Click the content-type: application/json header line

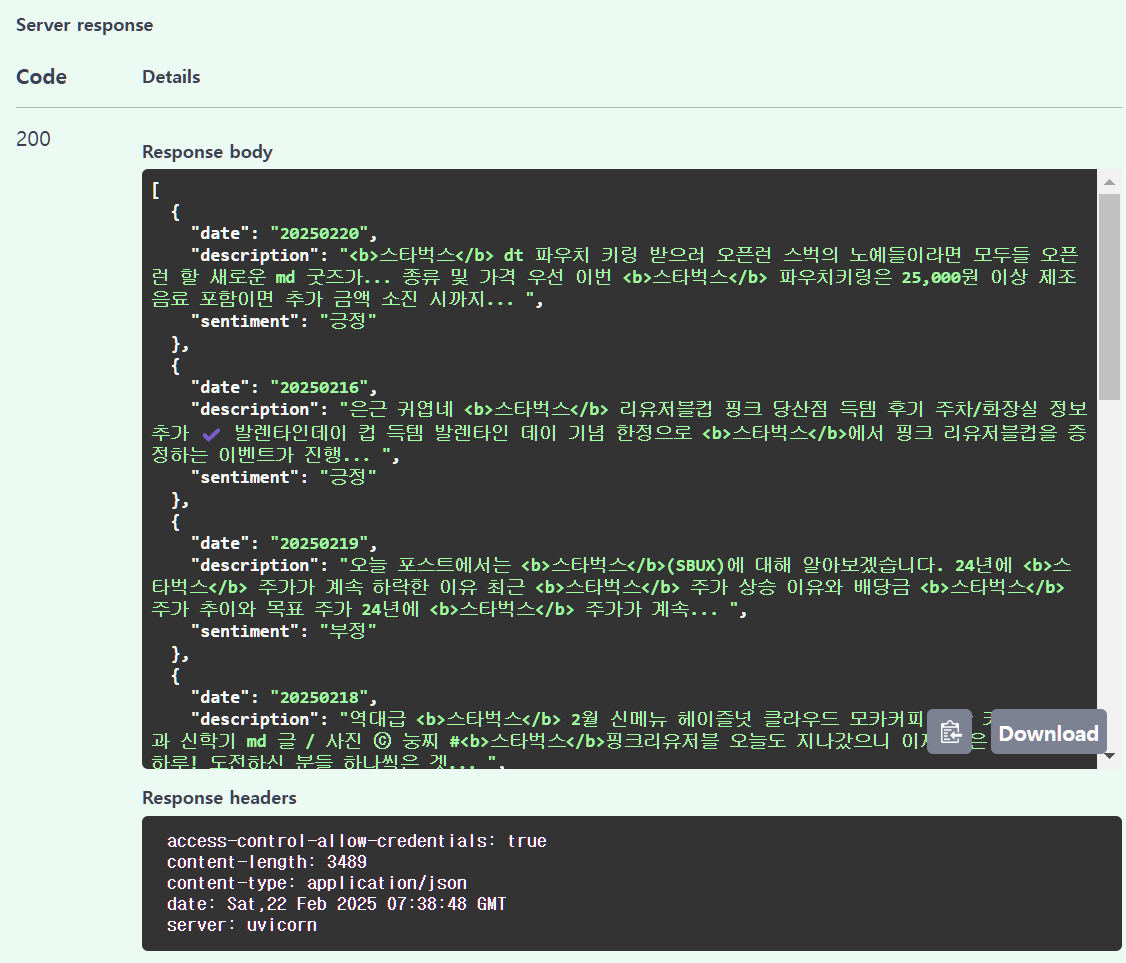[317, 883]
